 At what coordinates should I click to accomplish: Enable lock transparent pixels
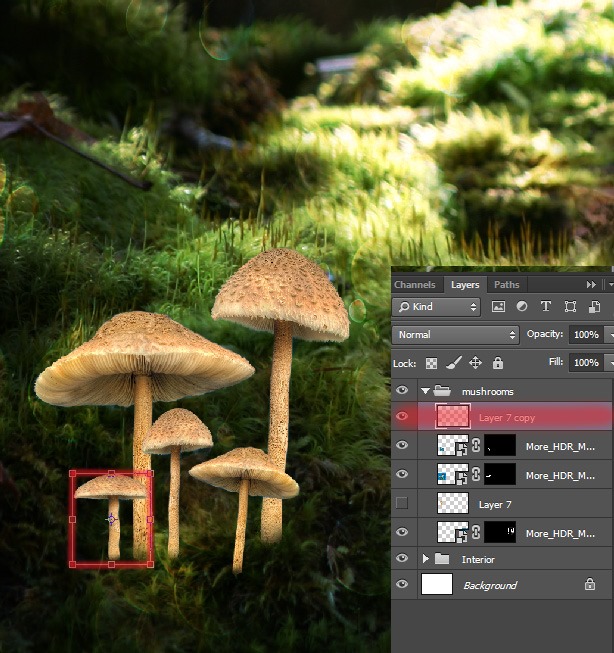click(431, 363)
